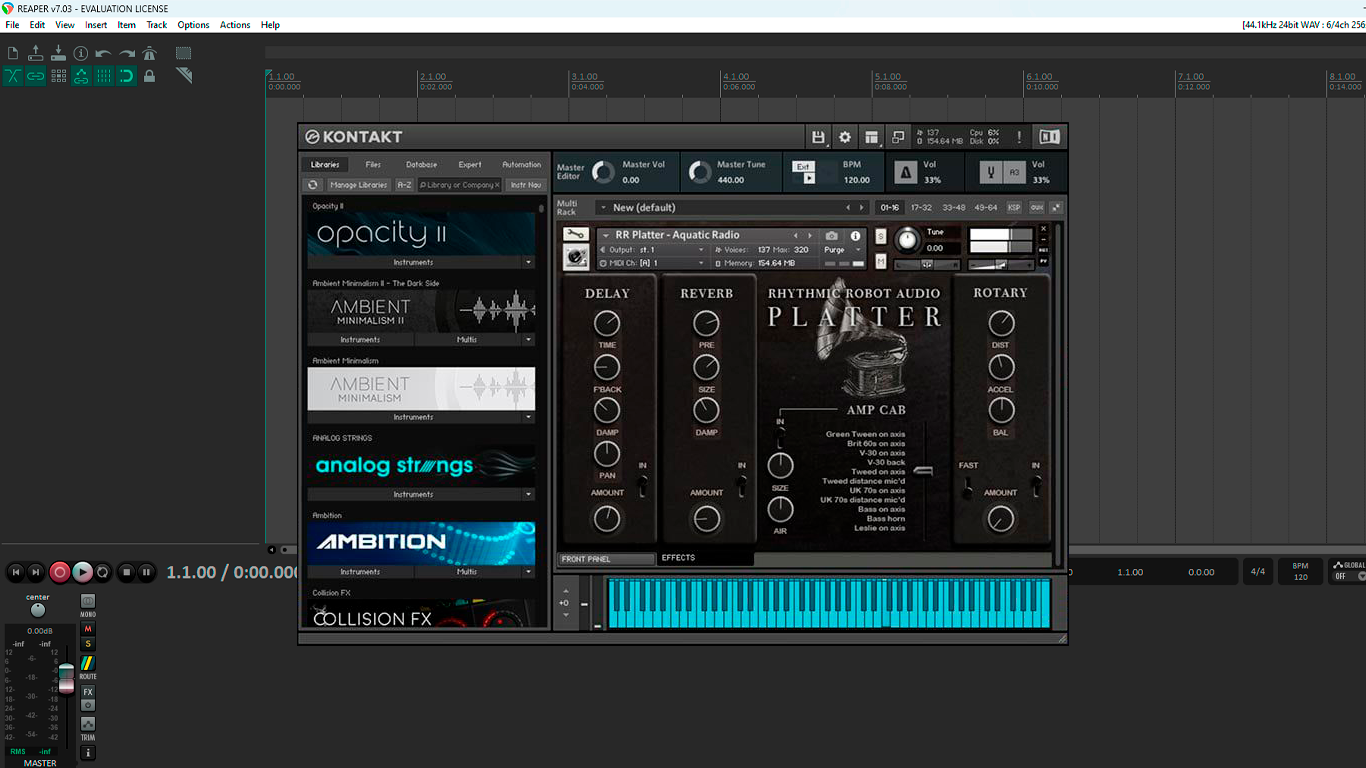Click the instrument Tune knob

tap(907, 239)
